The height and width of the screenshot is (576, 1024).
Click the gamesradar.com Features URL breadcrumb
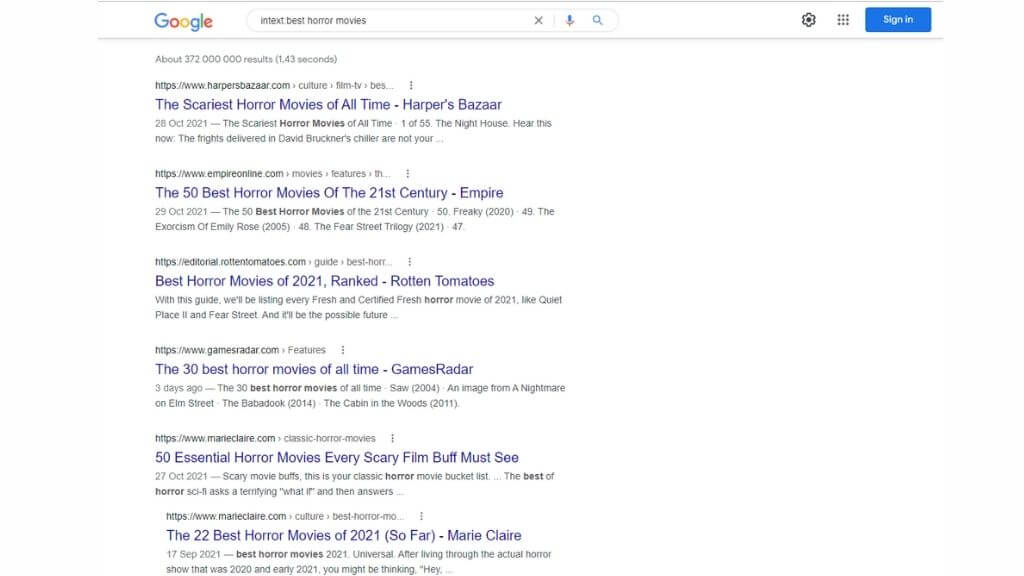click(240, 350)
